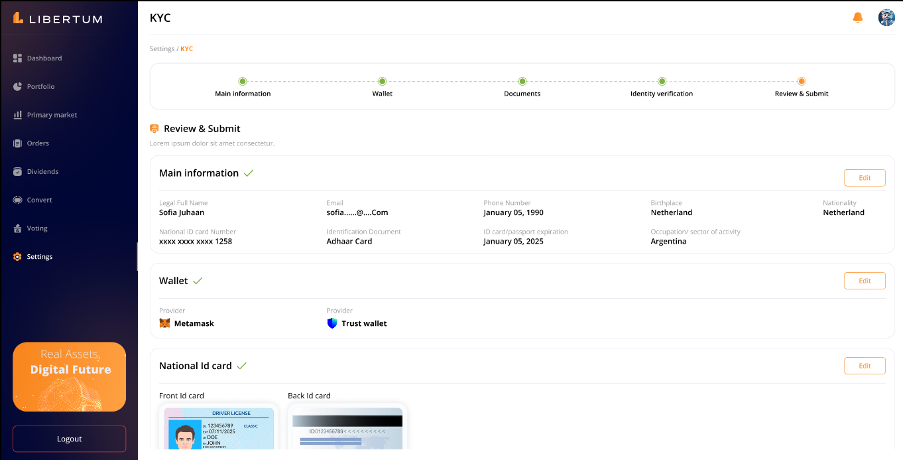Navigate to Convert in the sidebar
Viewport: 904px width, 460px height.
[39, 200]
